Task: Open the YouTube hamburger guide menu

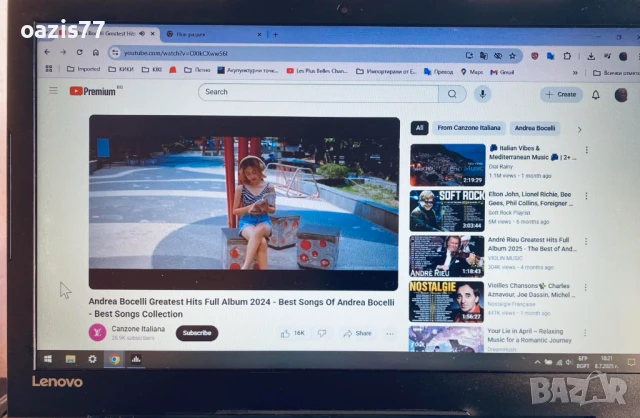Action: 54,91
